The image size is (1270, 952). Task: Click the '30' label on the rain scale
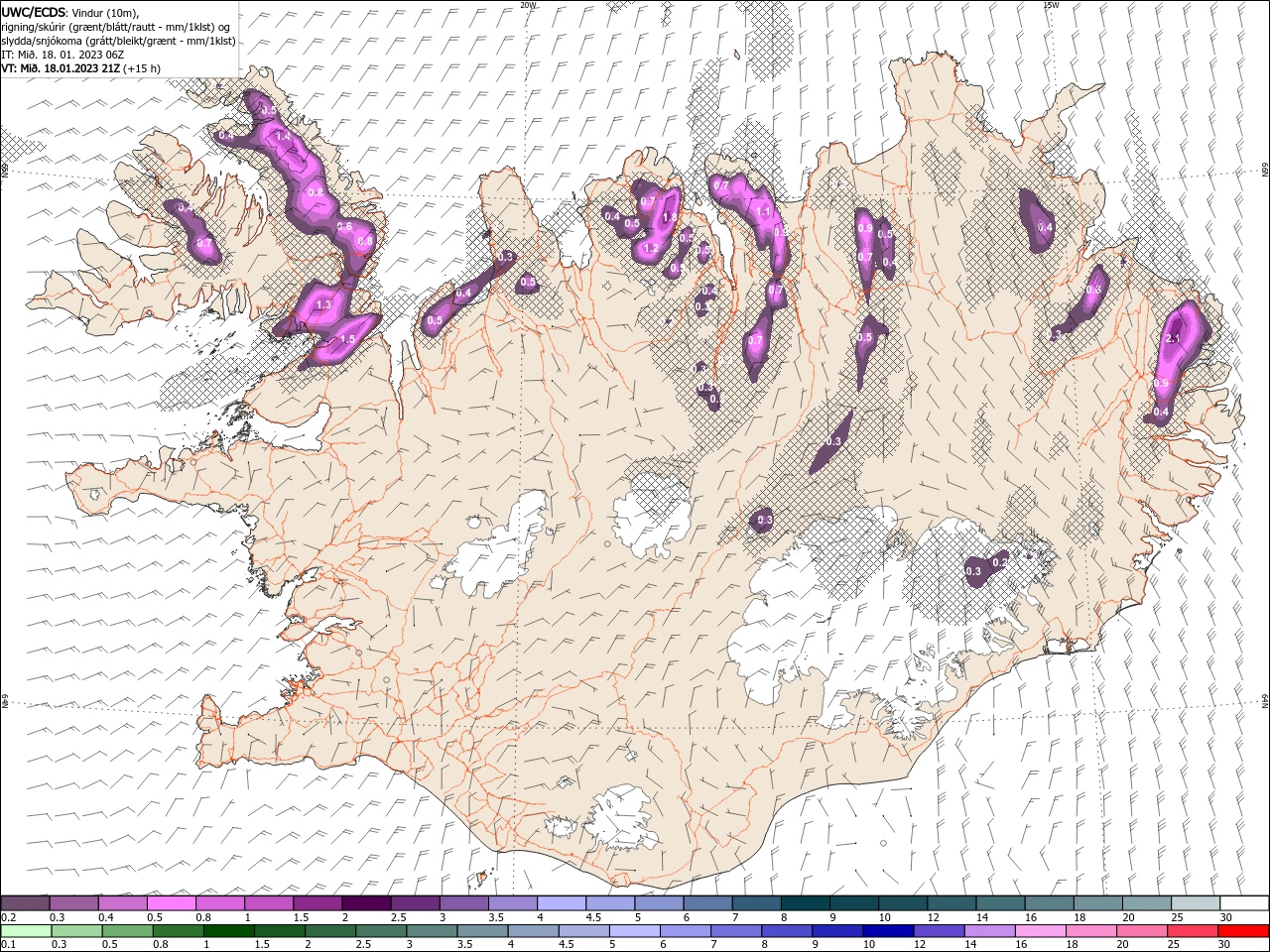1223,945
